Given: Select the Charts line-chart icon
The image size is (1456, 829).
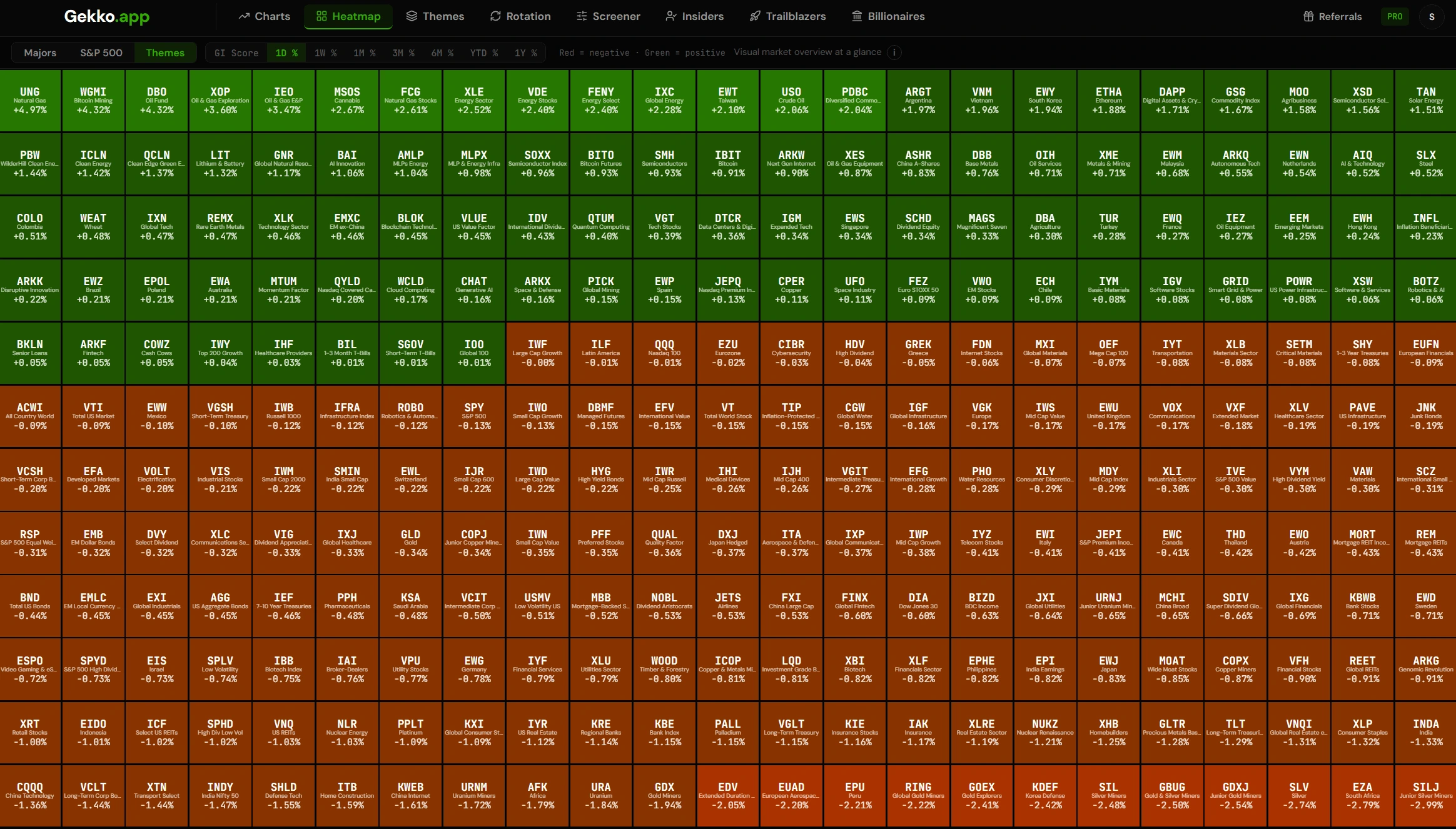Looking at the screenshot, I should click(x=245, y=16).
